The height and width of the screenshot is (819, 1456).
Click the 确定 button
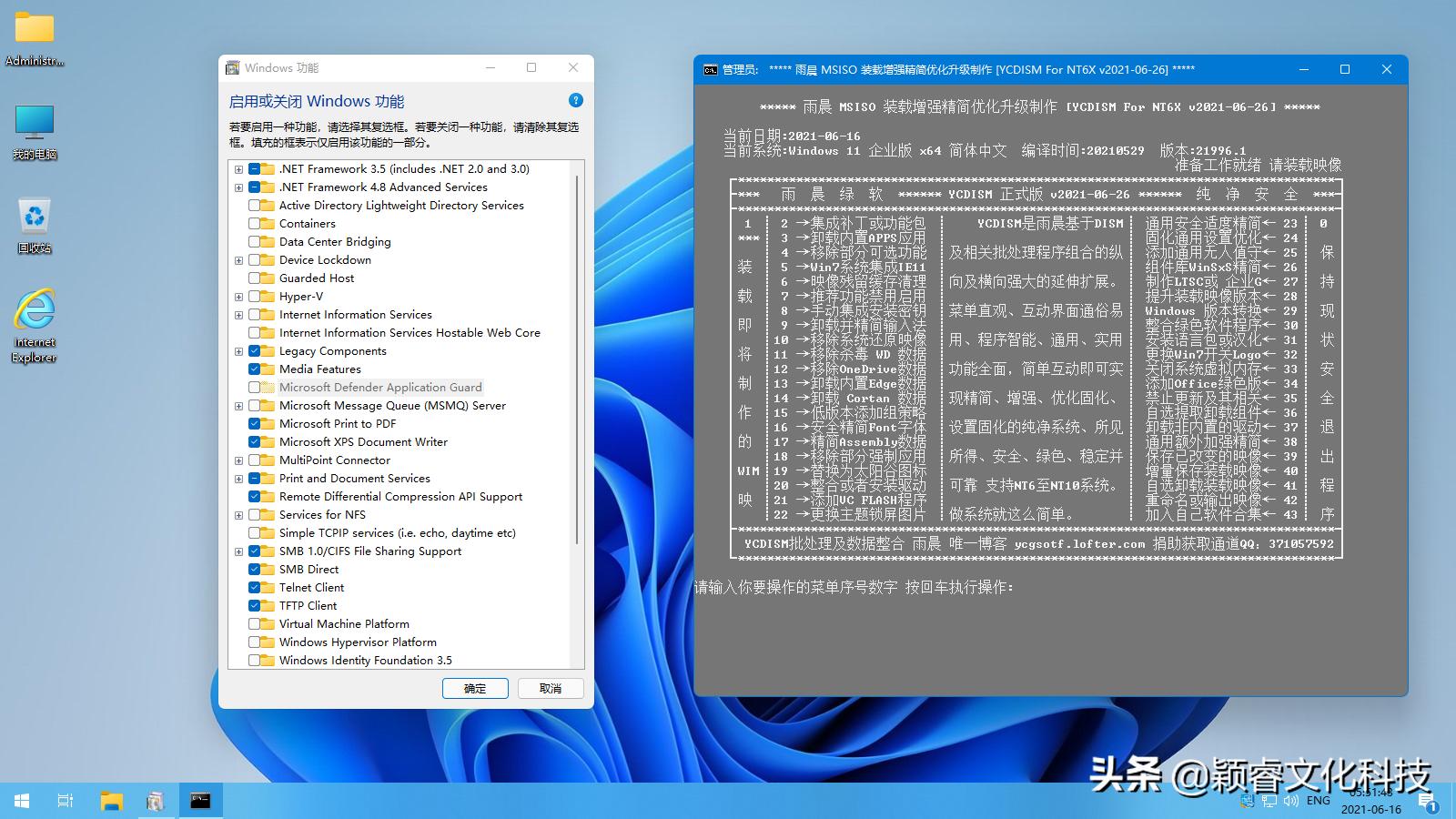pyautogui.click(x=475, y=689)
